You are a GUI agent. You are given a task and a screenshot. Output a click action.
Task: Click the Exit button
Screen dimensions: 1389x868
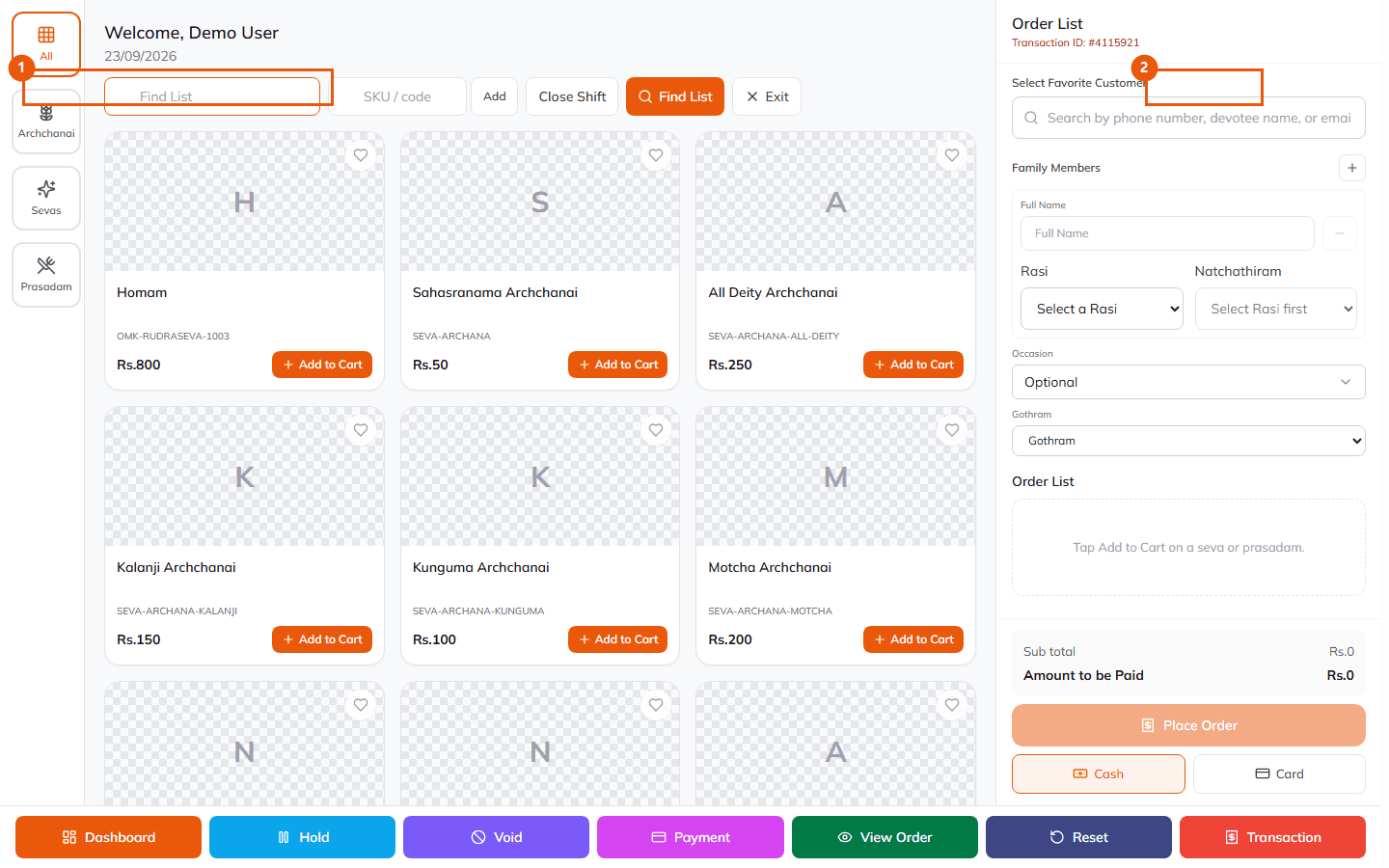point(767,96)
